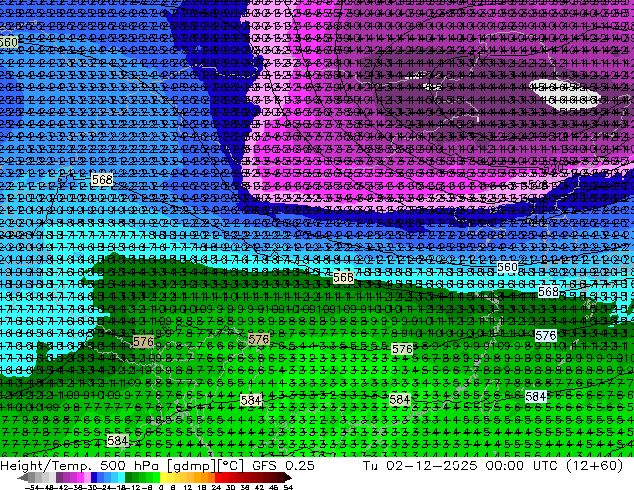Click the 560 contour label on the right side
Image resolution: width=634 pixels, height=490 pixels.
tap(507, 267)
